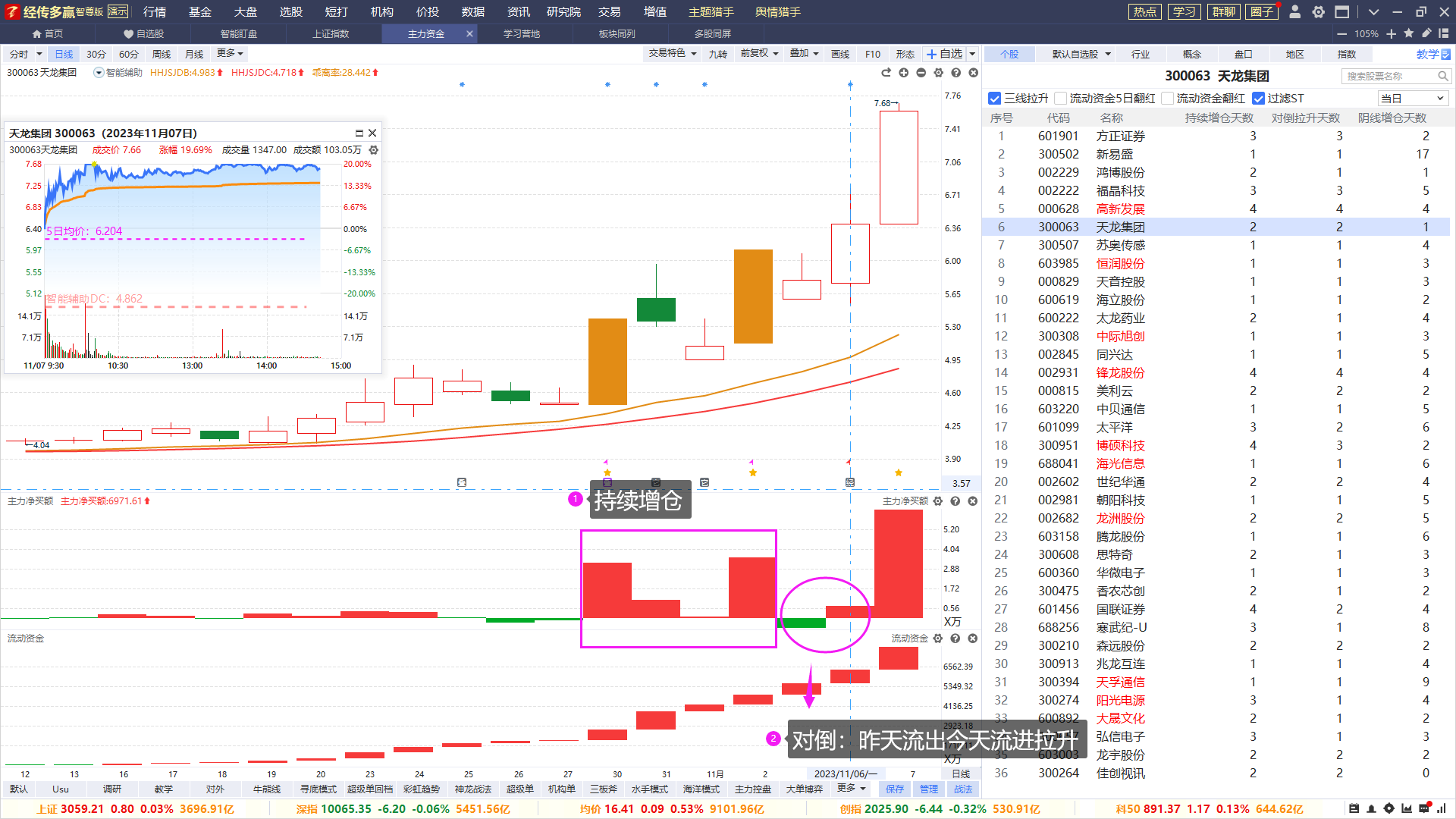Close main chart indicator with X circle
Image resolution: width=1456 pixels, height=819 pixels.
tap(973, 73)
